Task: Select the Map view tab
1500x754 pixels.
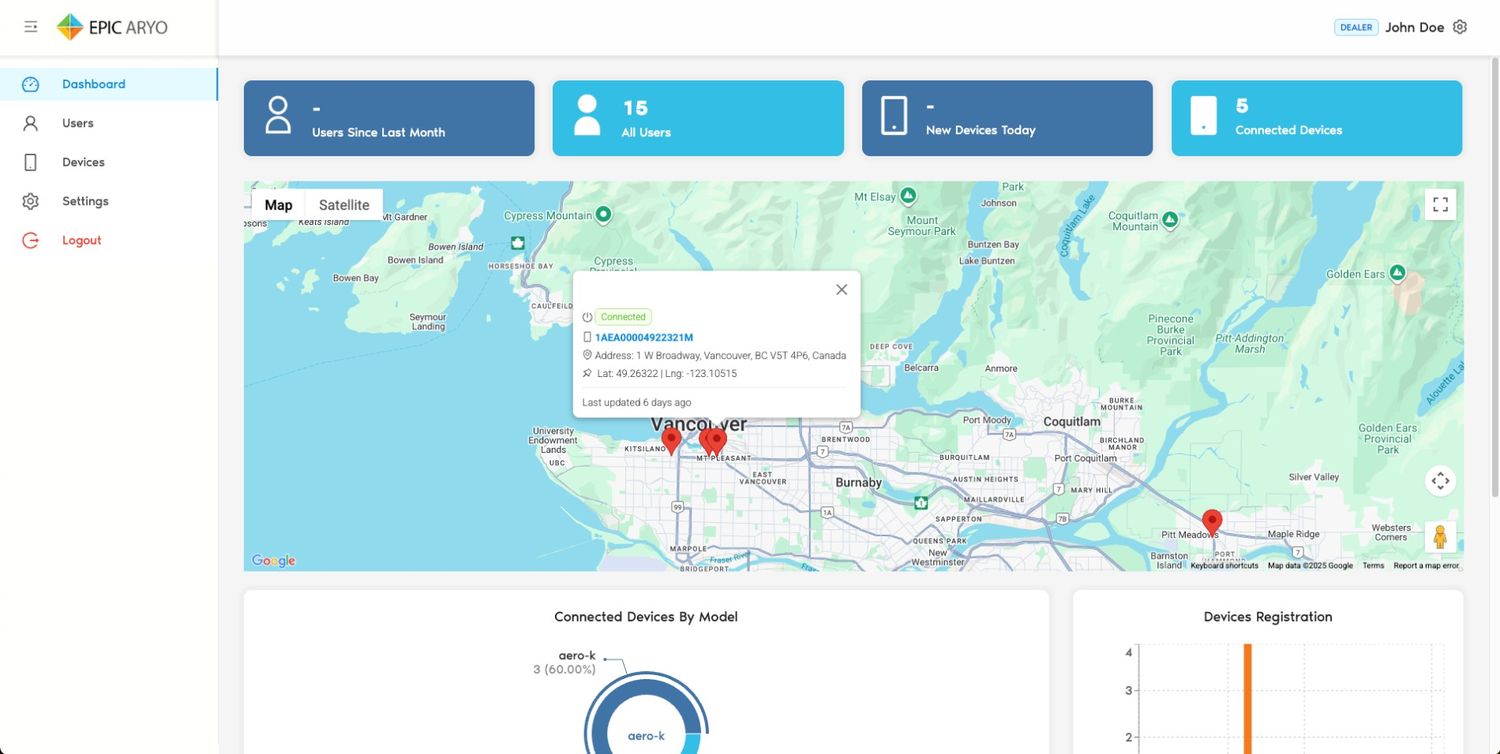Action: [278, 205]
